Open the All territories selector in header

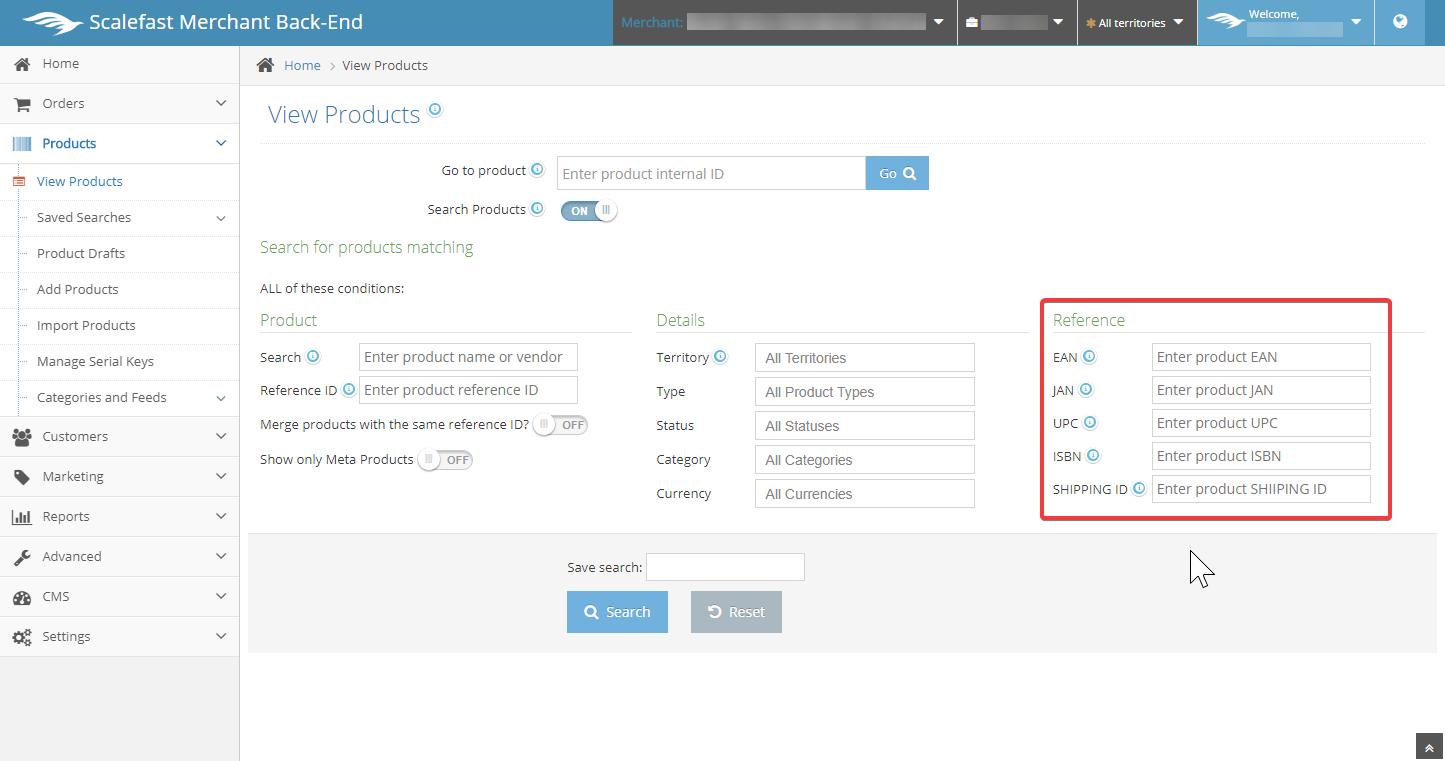[1136, 23]
